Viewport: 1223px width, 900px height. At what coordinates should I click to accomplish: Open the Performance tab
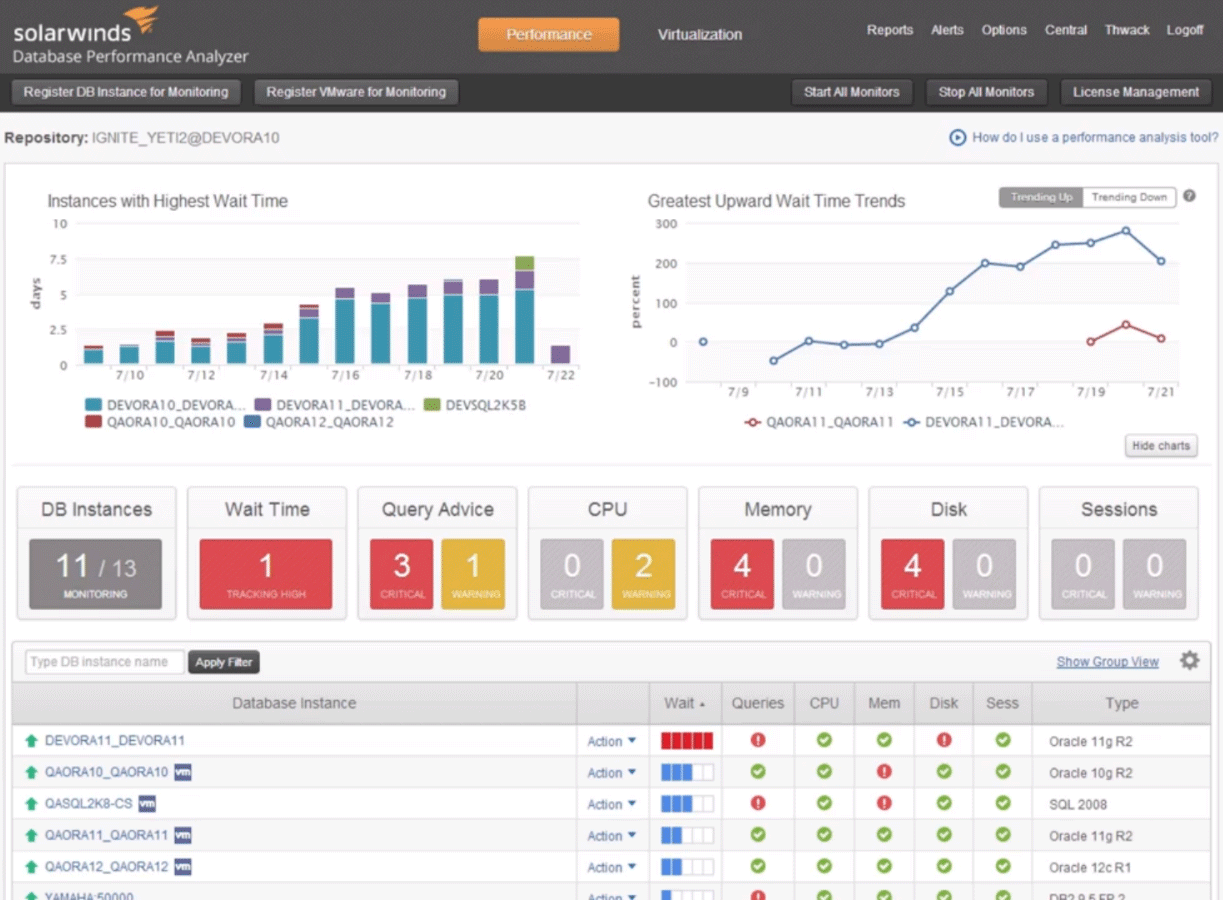549,34
